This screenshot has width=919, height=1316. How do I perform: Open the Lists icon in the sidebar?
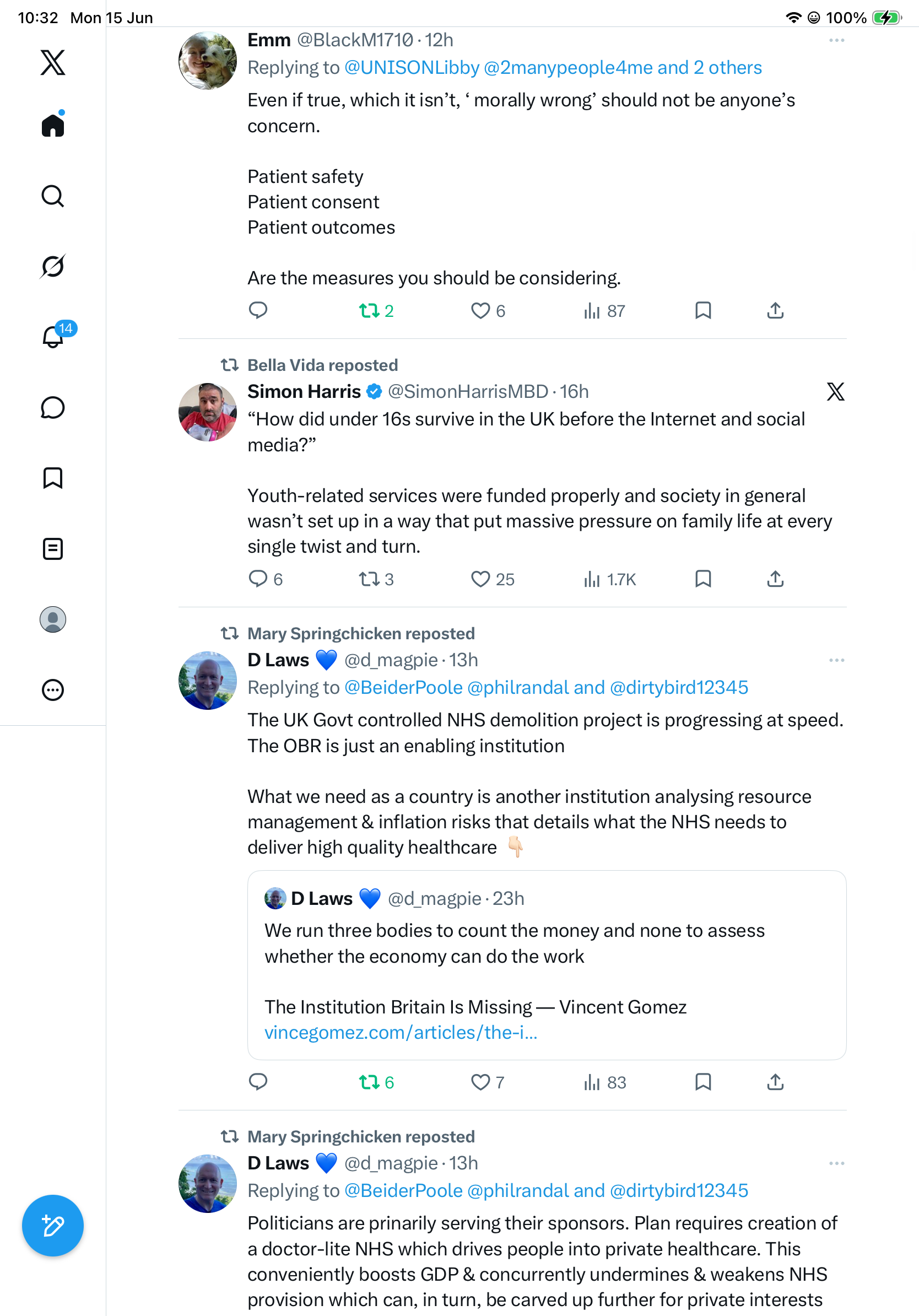[x=53, y=548]
